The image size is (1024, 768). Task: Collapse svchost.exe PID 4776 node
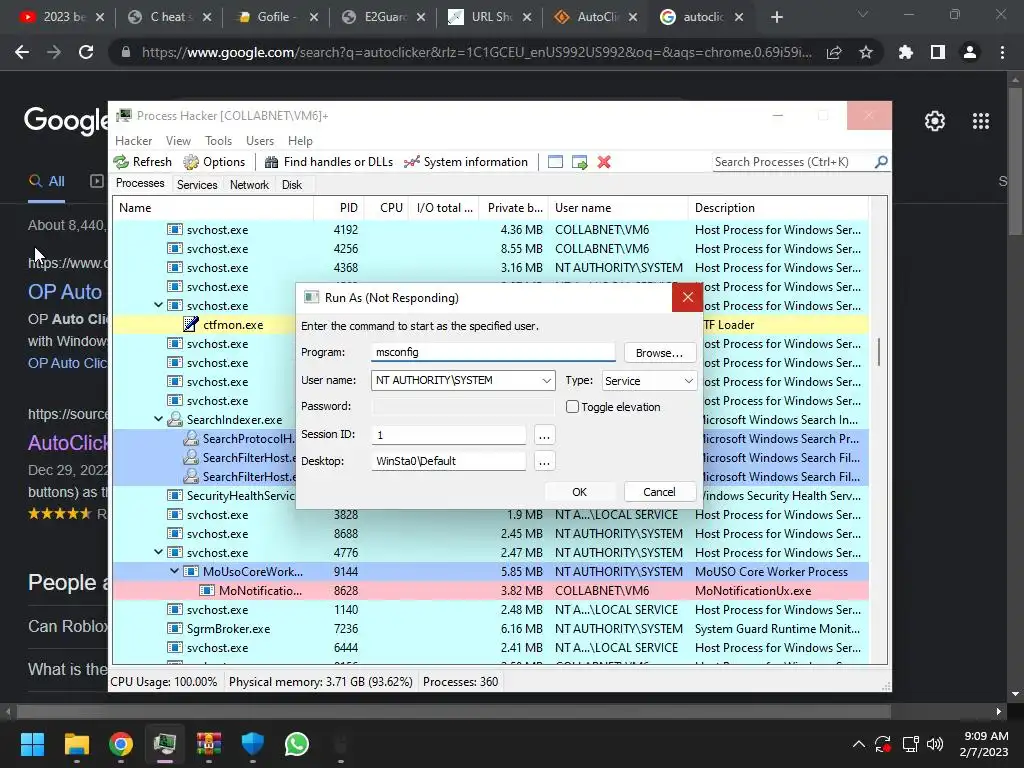click(158, 552)
